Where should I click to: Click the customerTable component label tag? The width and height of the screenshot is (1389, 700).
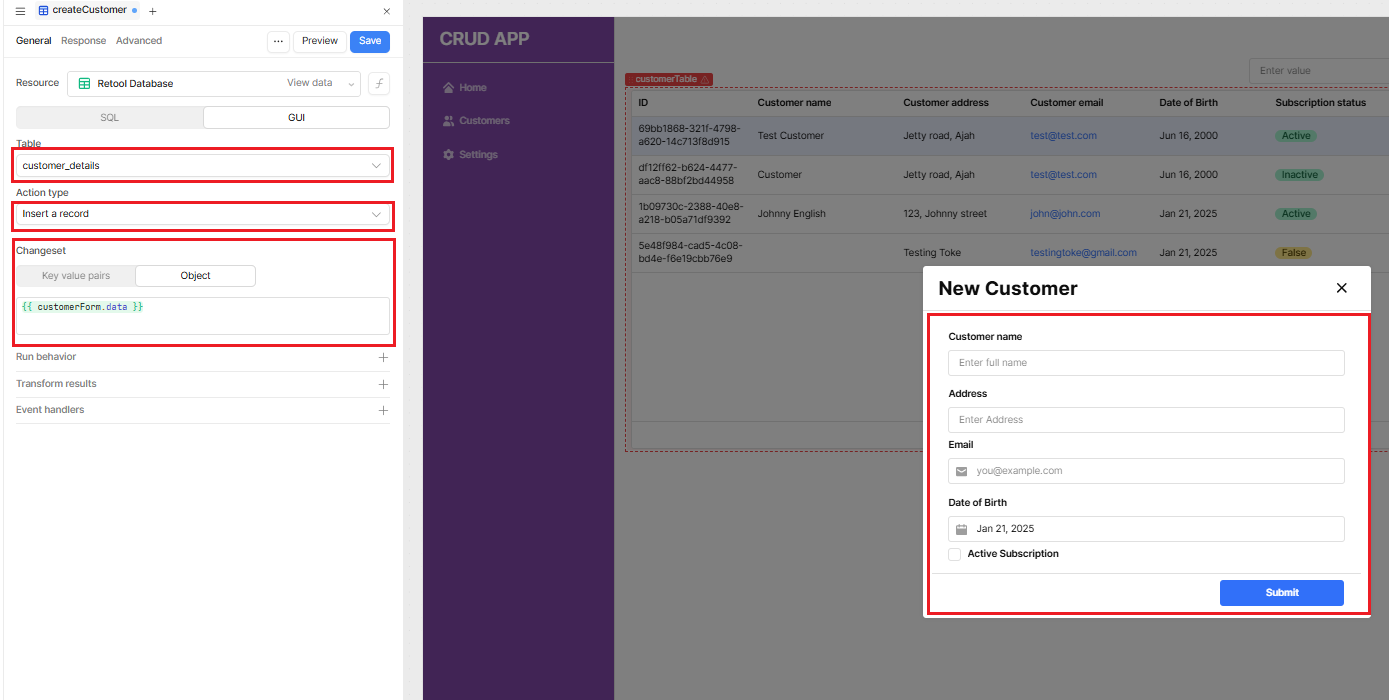click(669, 79)
